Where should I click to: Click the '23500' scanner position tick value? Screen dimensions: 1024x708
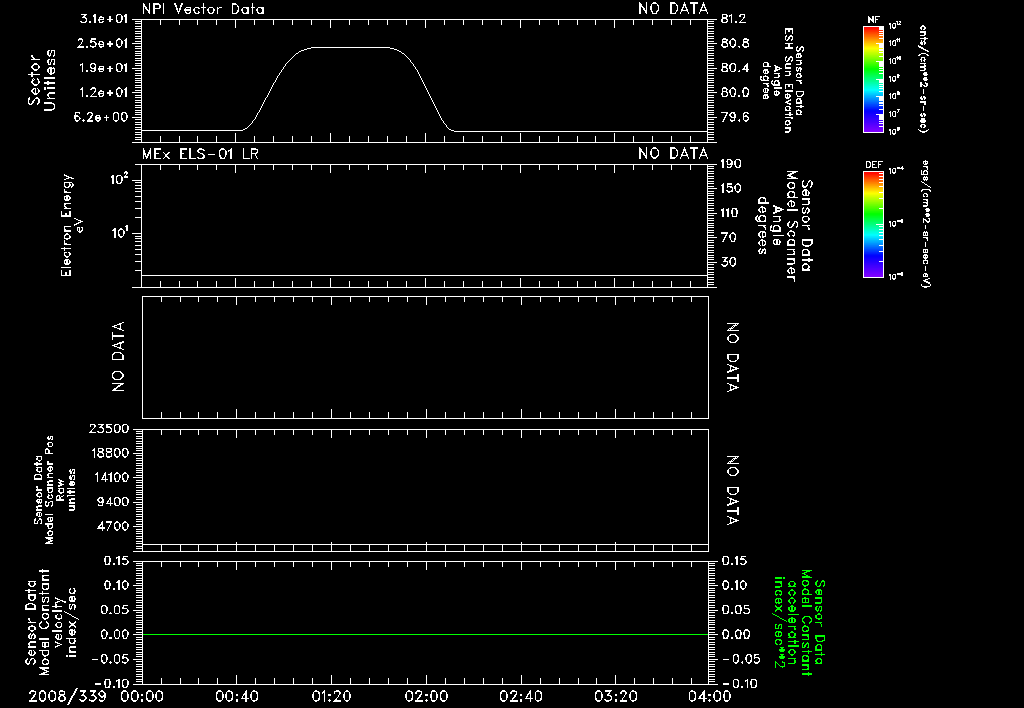(x=109, y=428)
